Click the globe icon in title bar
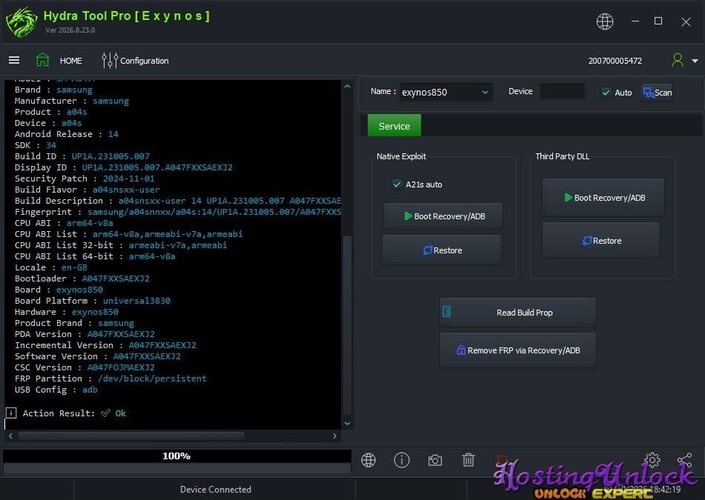 coord(604,21)
